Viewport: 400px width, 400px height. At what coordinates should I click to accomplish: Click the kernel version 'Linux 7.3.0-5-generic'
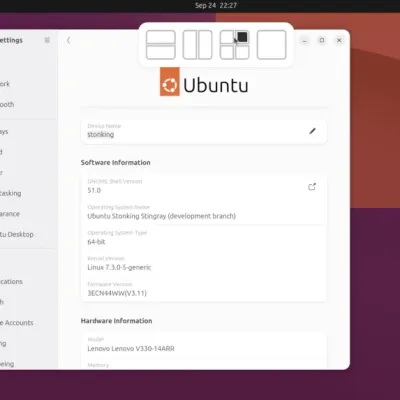(x=119, y=267)
